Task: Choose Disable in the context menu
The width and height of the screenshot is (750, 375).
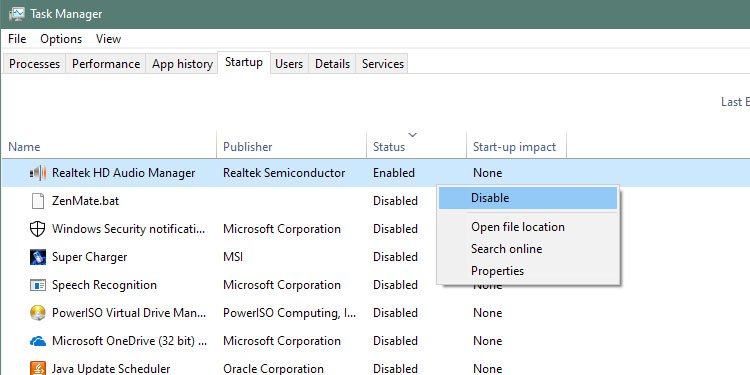Action: click(x=528, y=198)
